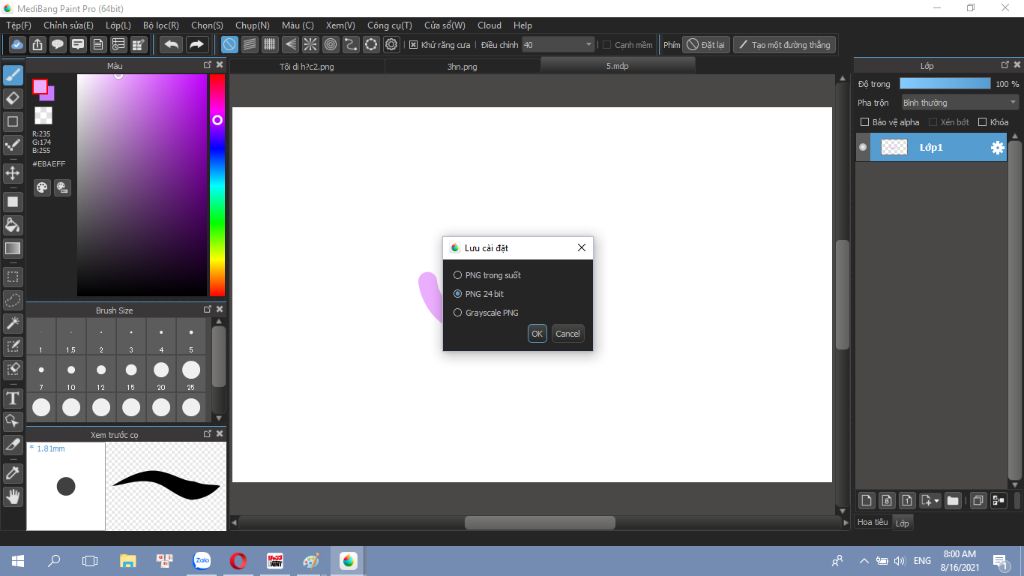
Task: Create a new layer in Lớp panel
Action: tap(866, 501)
